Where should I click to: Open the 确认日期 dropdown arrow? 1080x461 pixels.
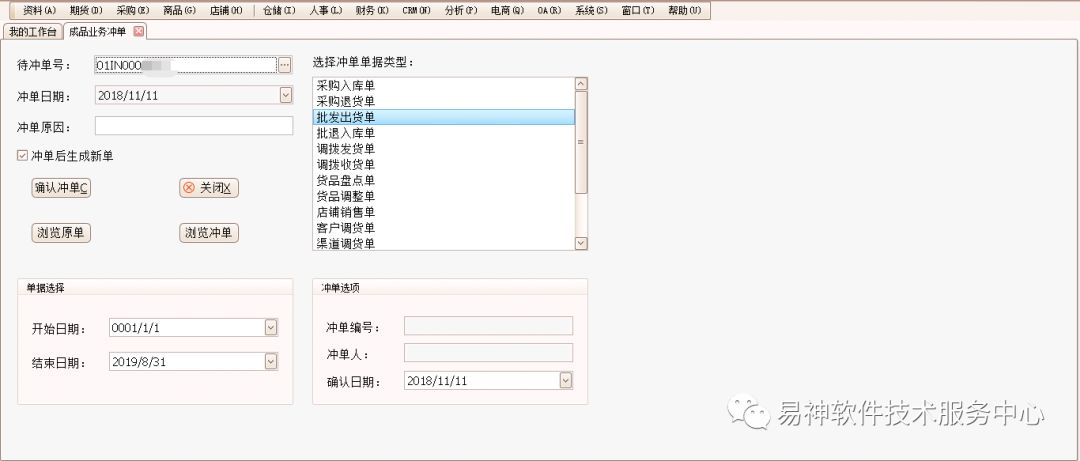coord(566,381)
